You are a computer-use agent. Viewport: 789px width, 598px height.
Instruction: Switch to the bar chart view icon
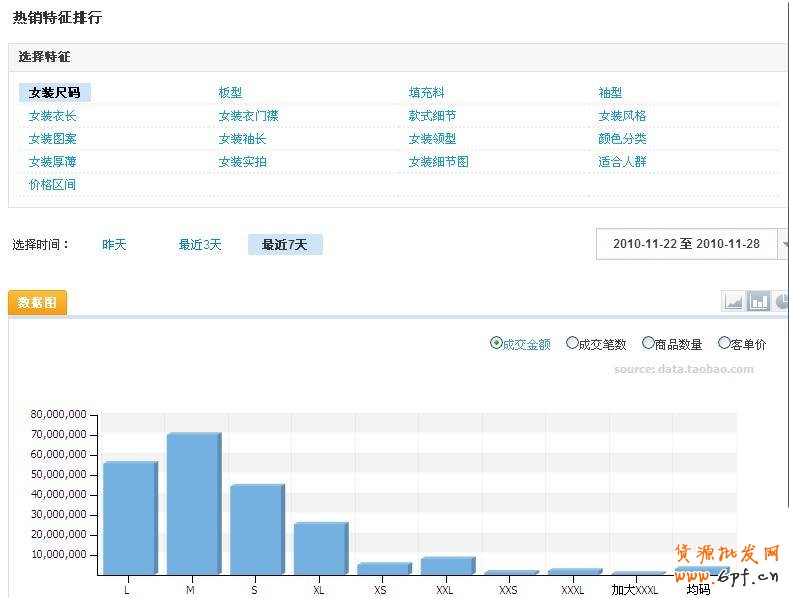[x=758, y=301]
